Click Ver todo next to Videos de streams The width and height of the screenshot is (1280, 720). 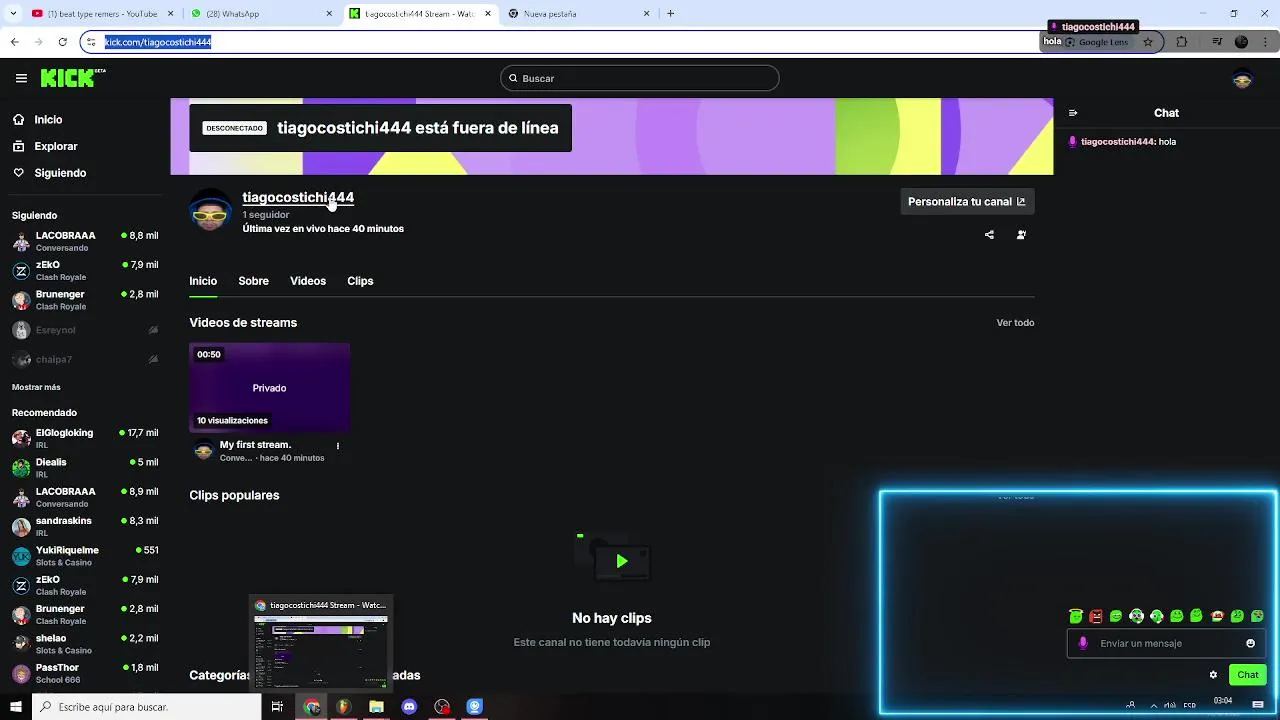point(1015,323)
